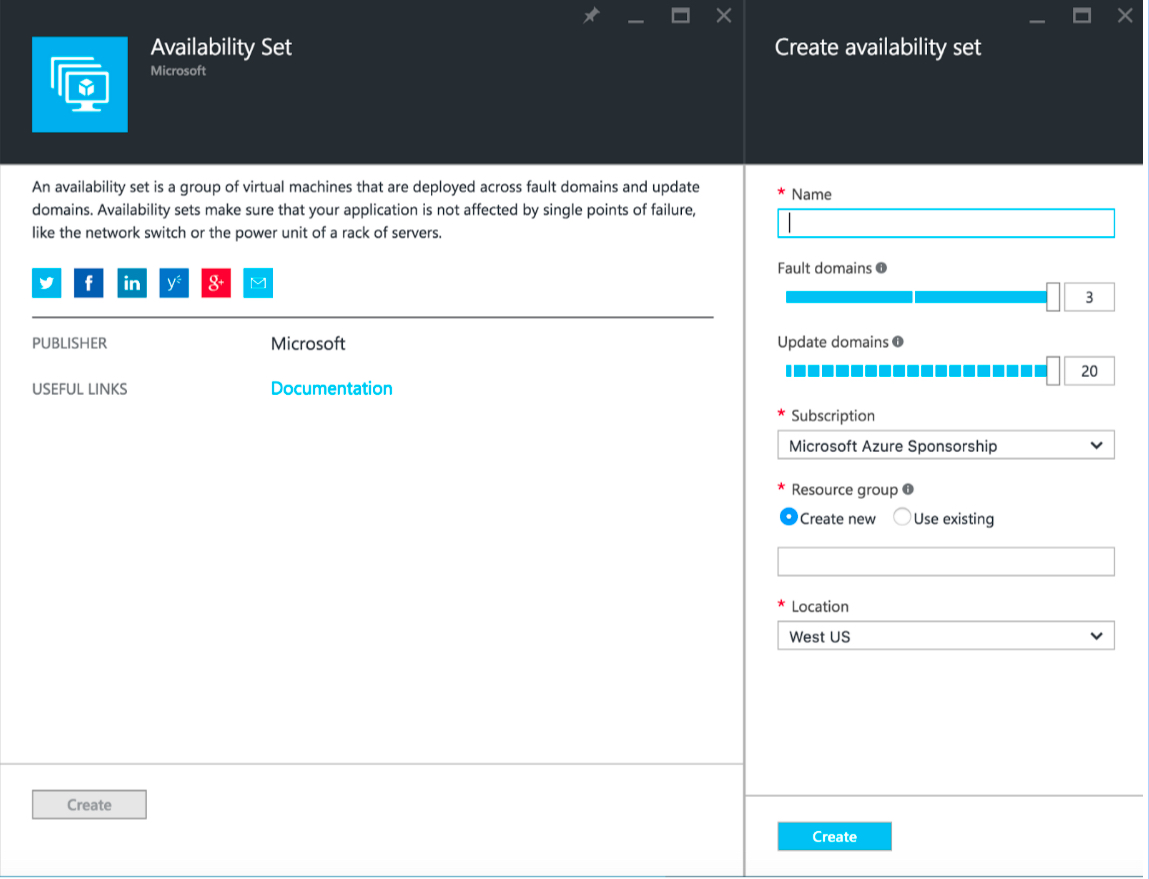This screenshot has width=1149, height=879.
Task: Show the Resource group info tooltip
Action: (x=908, y=490)
